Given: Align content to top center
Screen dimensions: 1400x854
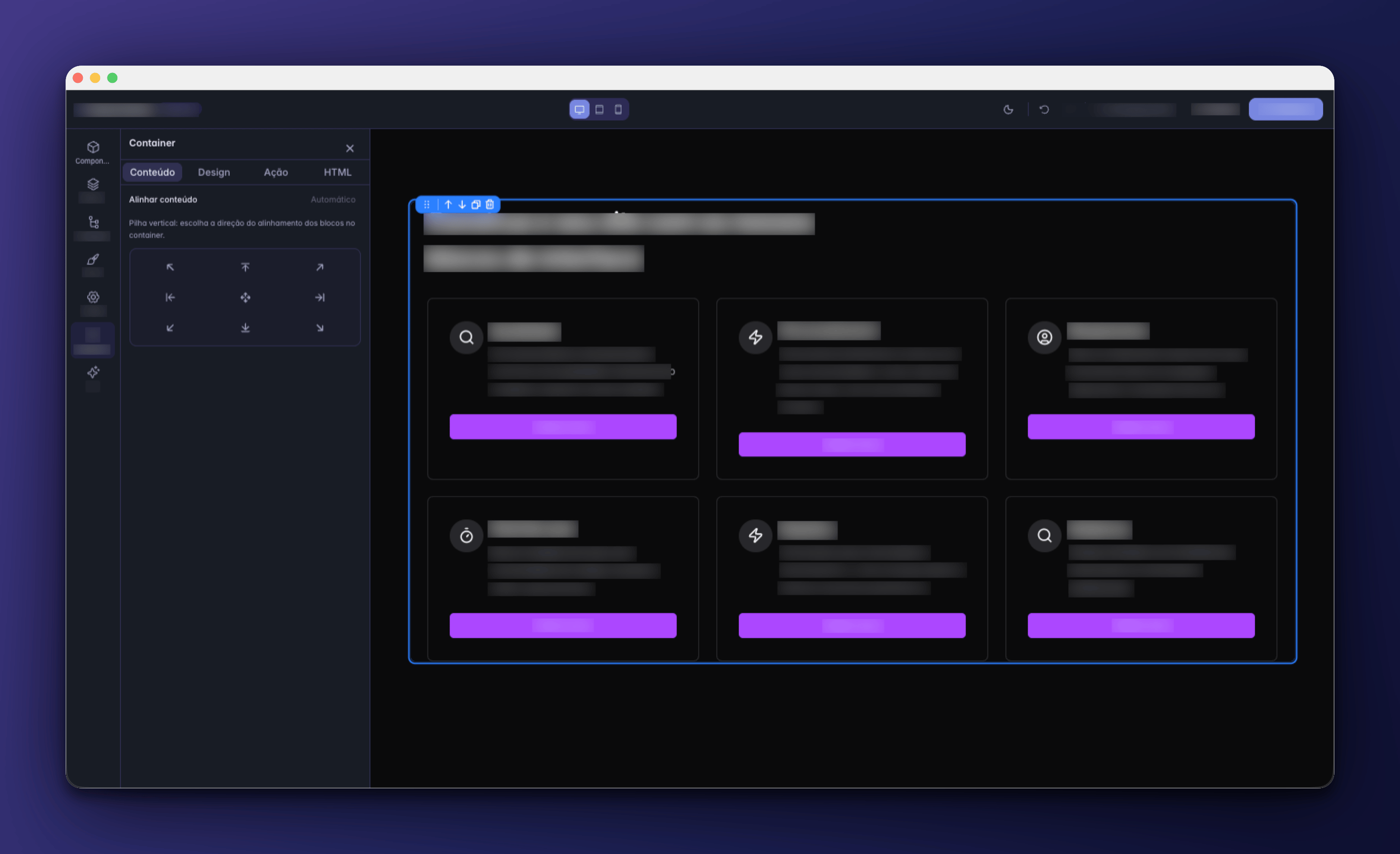Looking at the screenshot, I should point(245,267).
